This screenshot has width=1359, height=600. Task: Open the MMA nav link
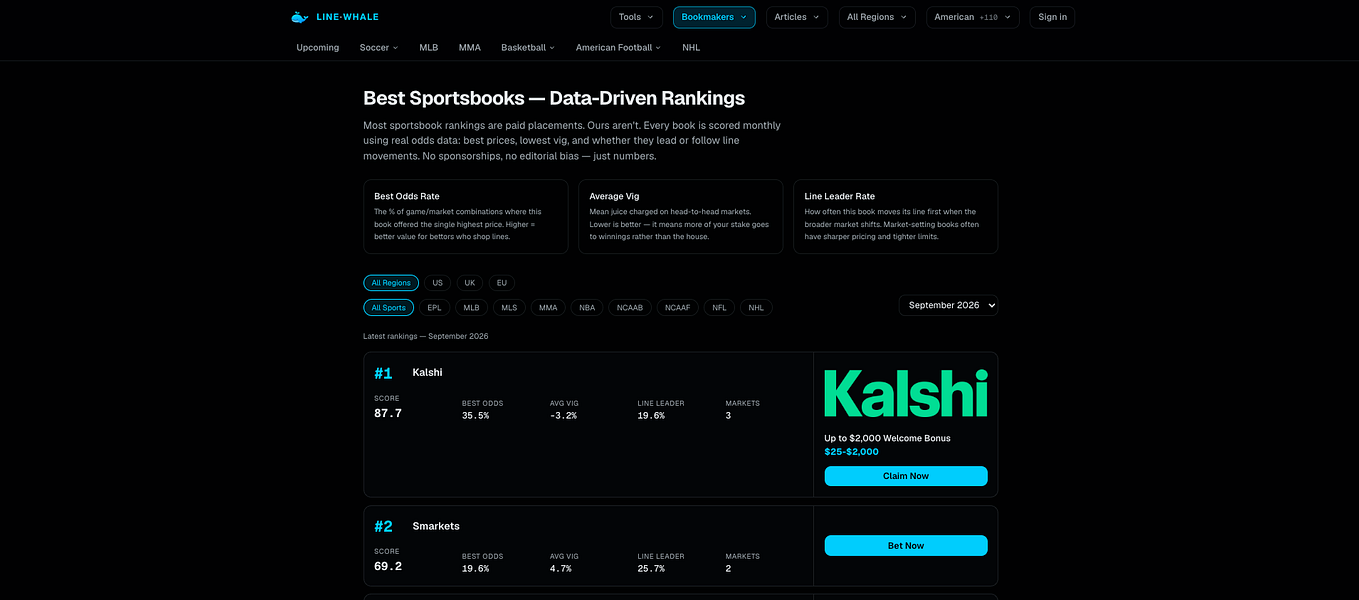tap(470, 47)
